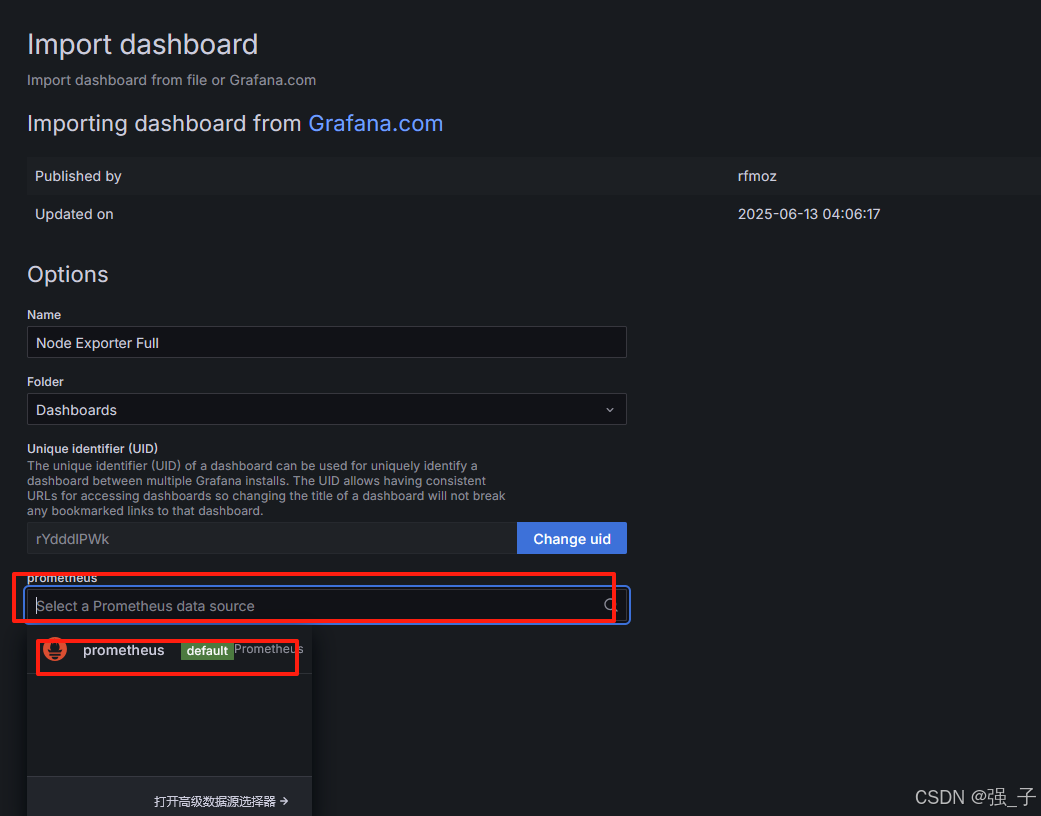The image size is (1041, 816).
Task: Click the Prometheus flame logo icon
Action: coord(55,649)
